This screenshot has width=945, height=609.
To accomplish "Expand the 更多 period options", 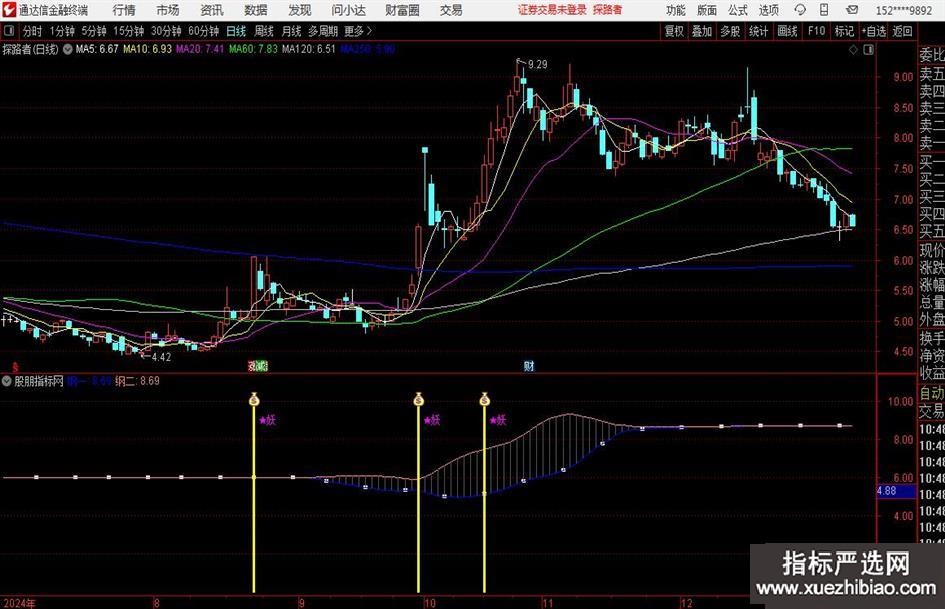I will click(x=358, y=31).
